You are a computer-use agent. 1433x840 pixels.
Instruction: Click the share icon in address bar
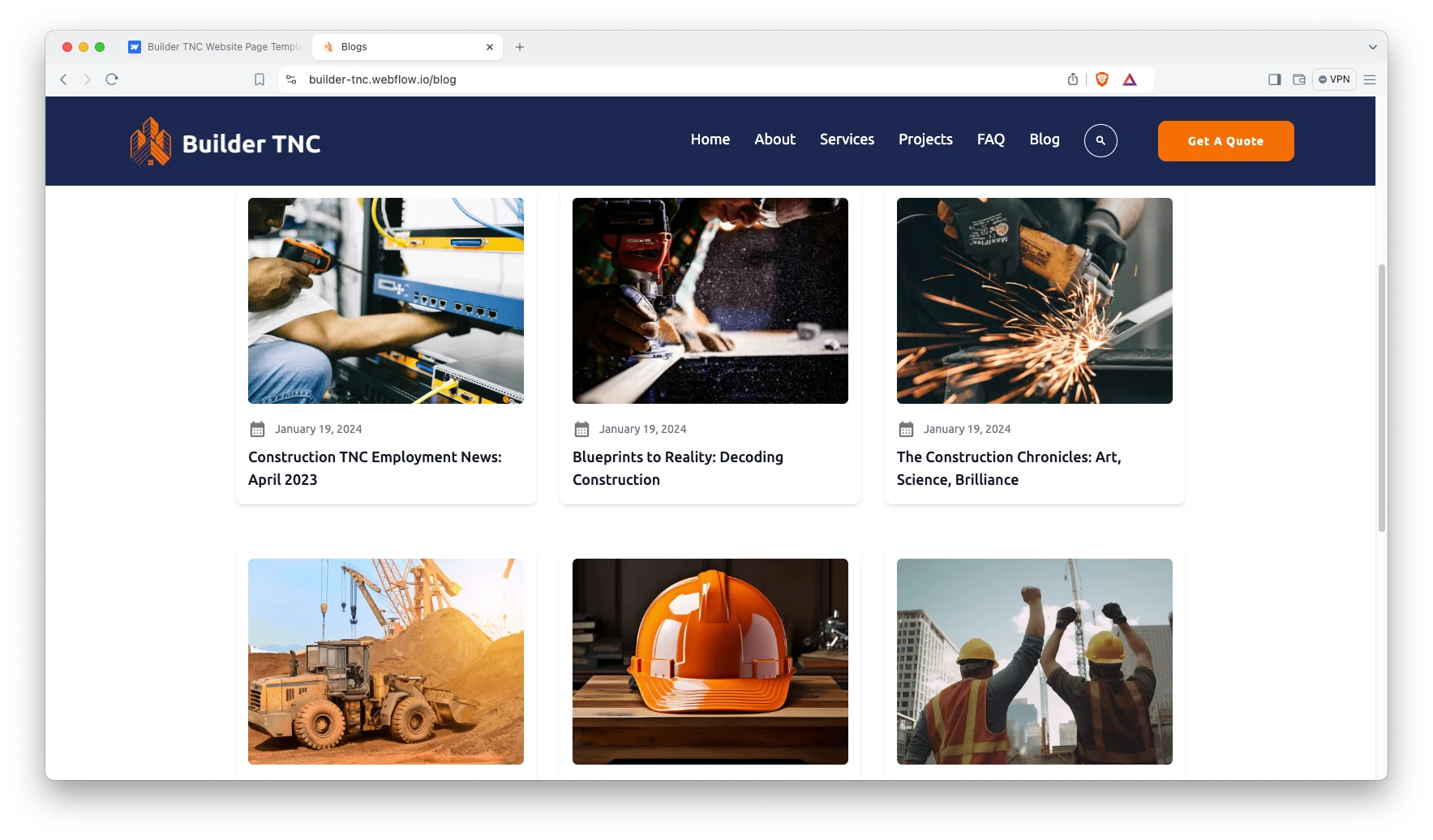point(1072,79)
